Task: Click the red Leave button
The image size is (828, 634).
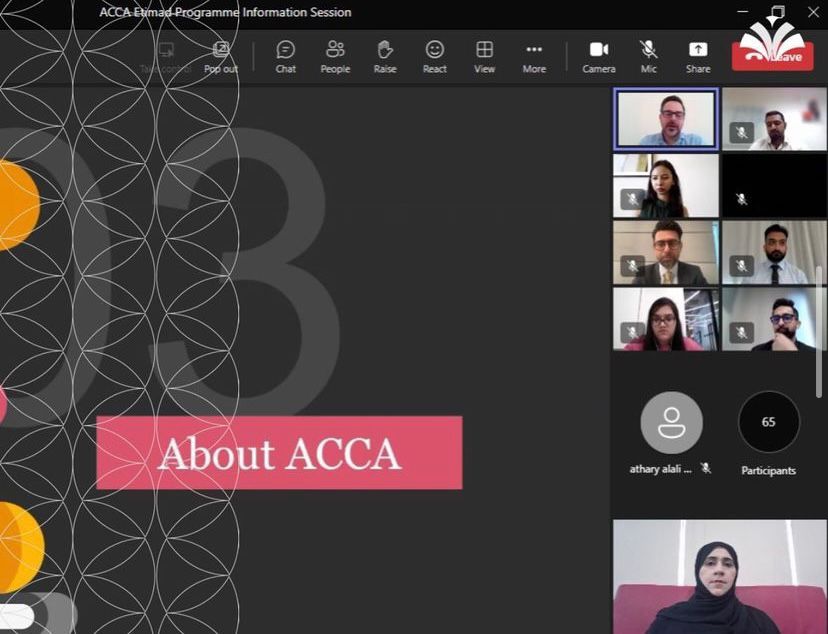Action: pyautogui.click(x=773, y=56)
